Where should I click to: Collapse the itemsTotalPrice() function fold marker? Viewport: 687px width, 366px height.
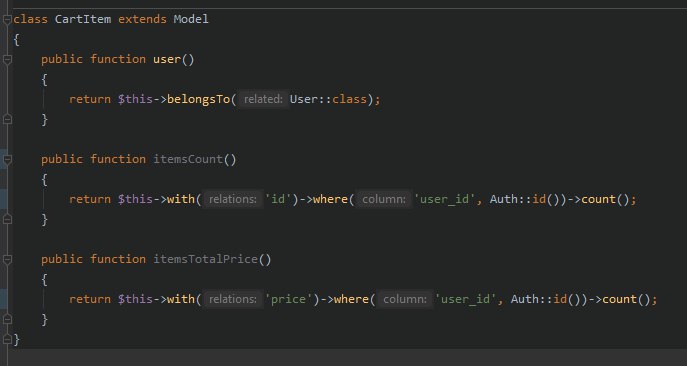coord(7,259)
